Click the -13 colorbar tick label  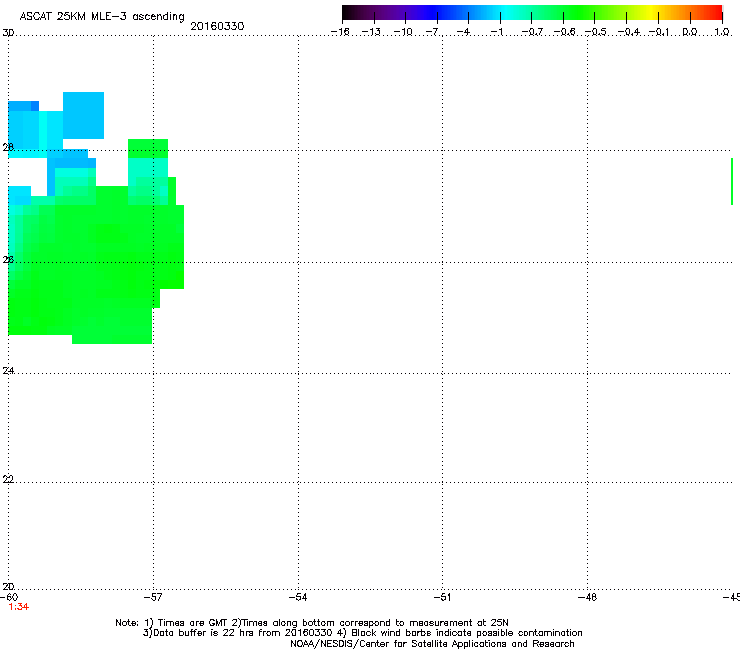[x=371, y=32]
